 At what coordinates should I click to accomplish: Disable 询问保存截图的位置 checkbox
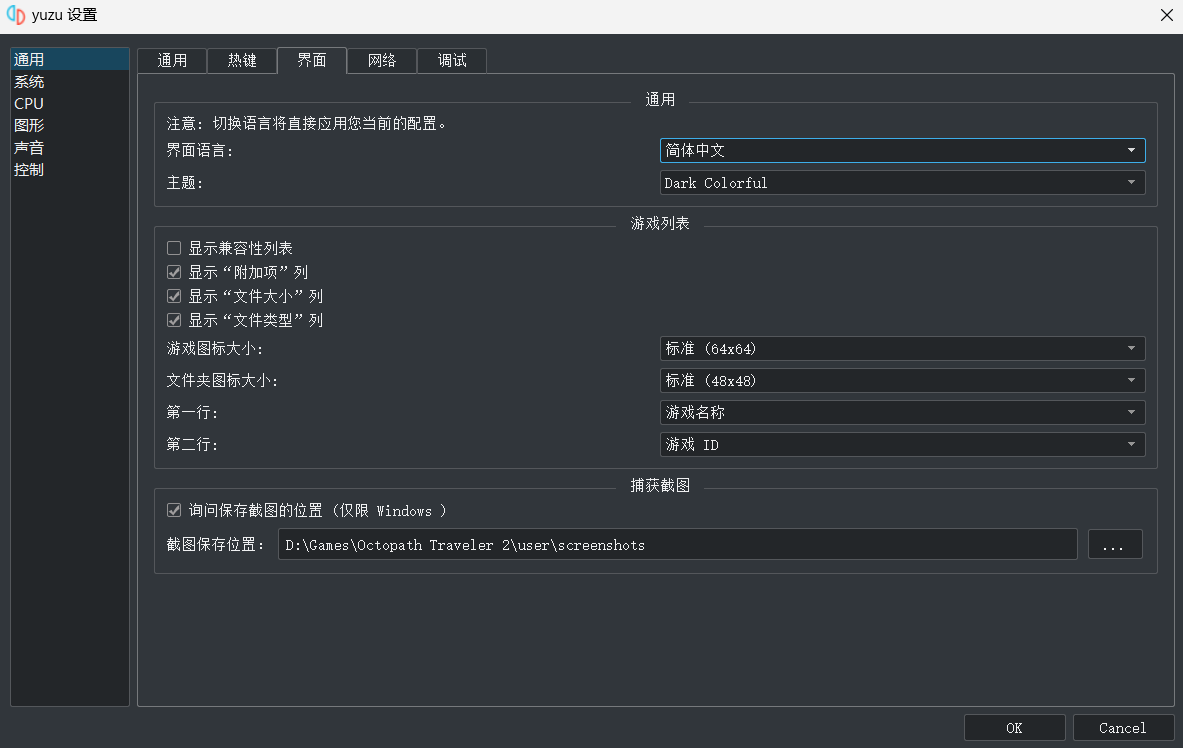[174, 511]
